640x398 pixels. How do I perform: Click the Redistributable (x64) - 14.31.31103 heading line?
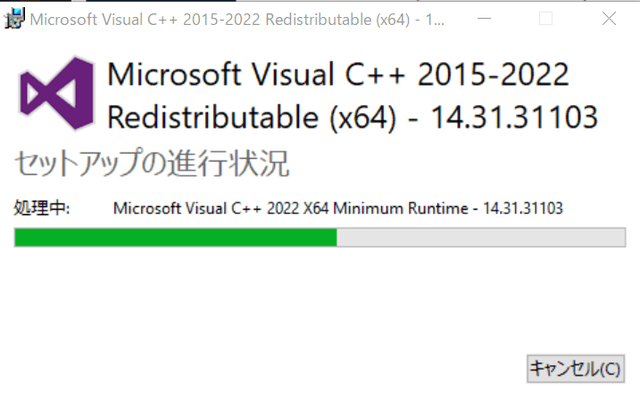pos(353,118)
